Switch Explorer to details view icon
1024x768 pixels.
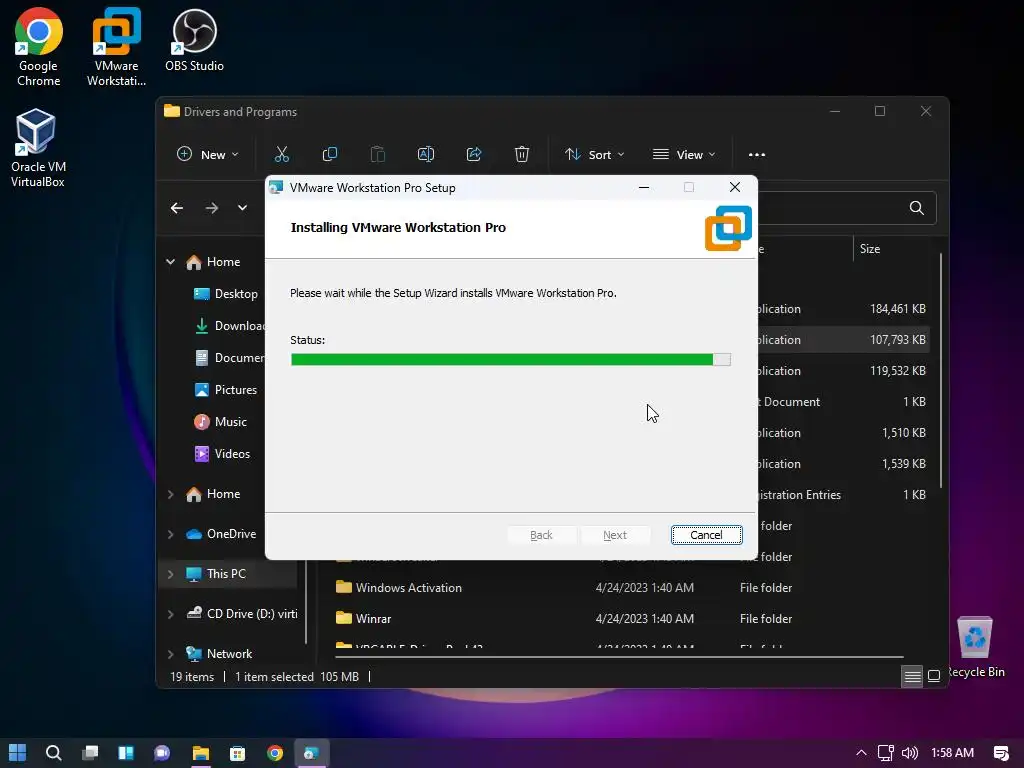(912, 677)
